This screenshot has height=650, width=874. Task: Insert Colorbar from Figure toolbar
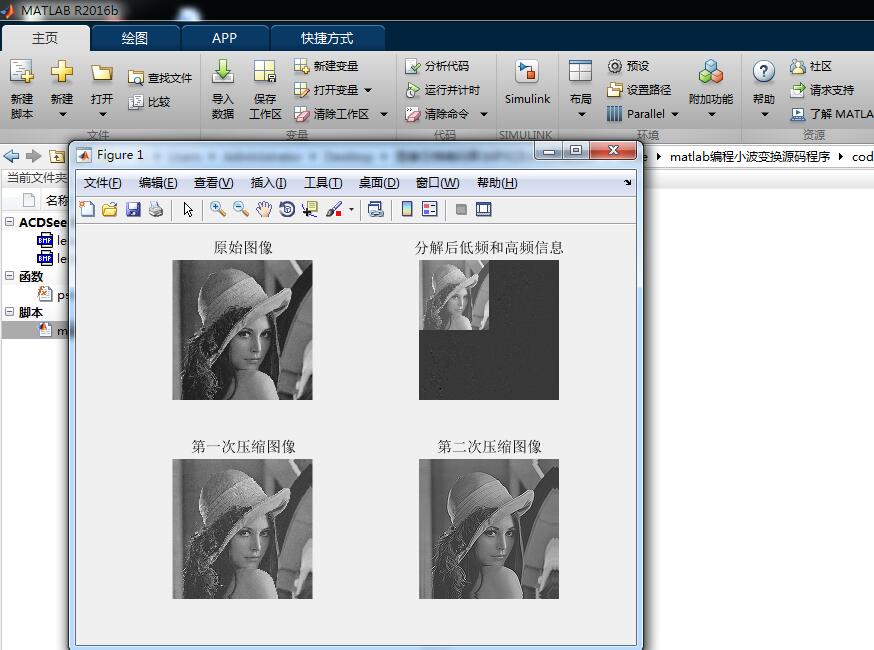pos(407,210)
